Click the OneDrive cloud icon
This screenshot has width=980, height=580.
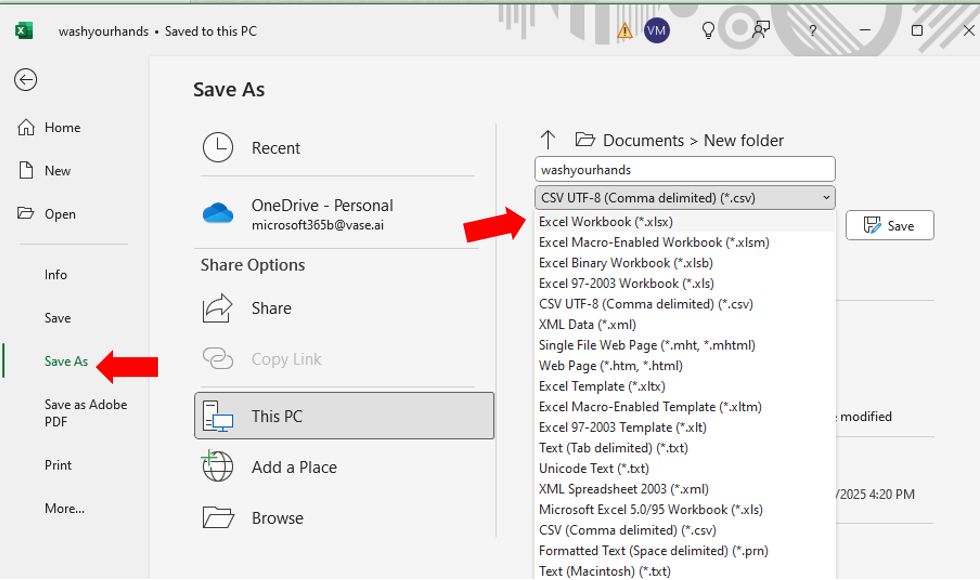click(218, 213)
